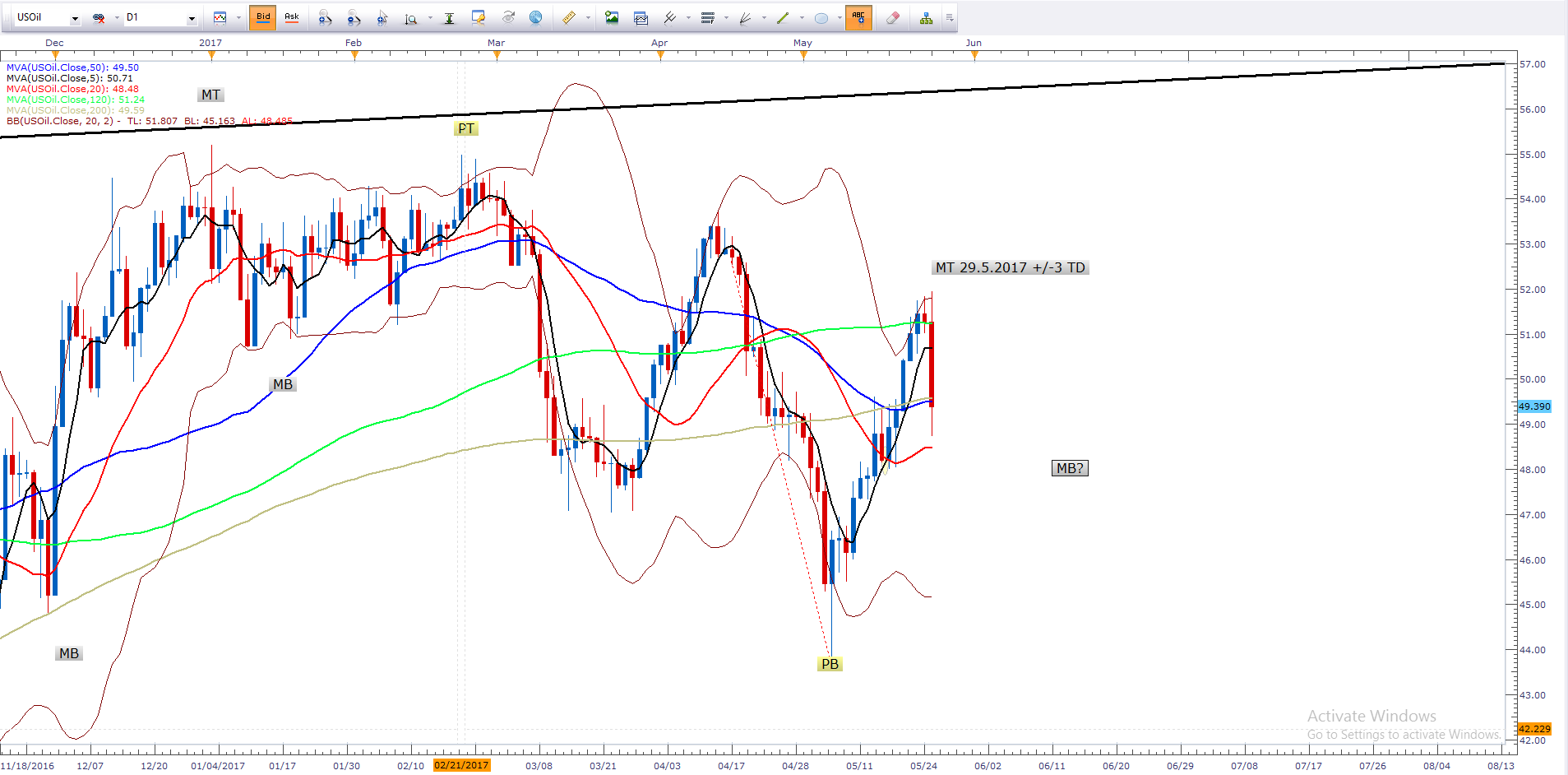This screenshot has width=1568, height=775.
Task: Toggle the Ask price display
Action: pos(292,17)
